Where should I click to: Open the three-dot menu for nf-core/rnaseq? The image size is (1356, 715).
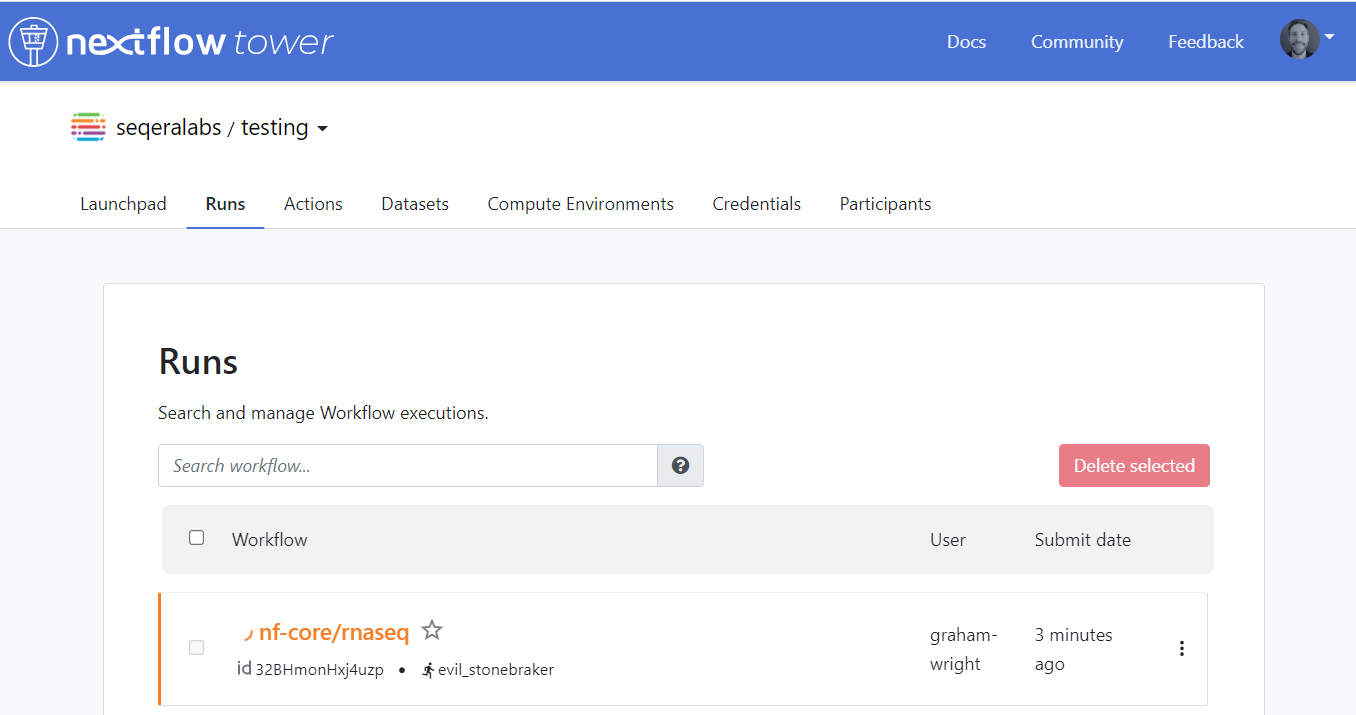click(x=1182, y=648)
